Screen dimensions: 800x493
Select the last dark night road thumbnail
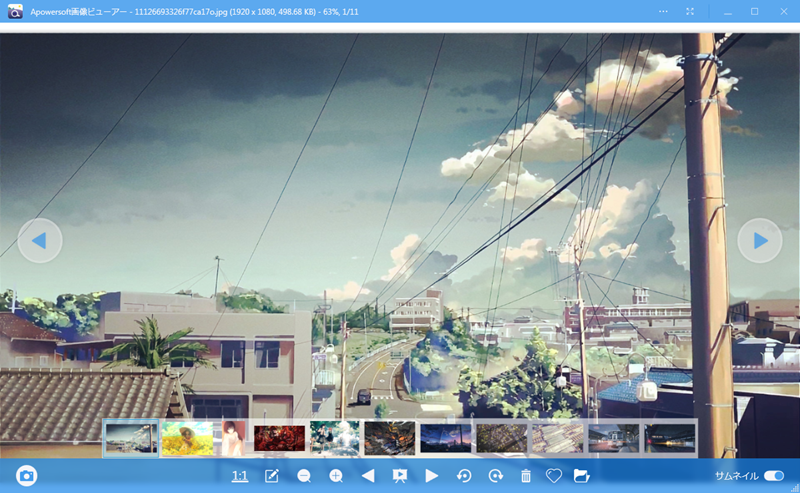point(669,438)
